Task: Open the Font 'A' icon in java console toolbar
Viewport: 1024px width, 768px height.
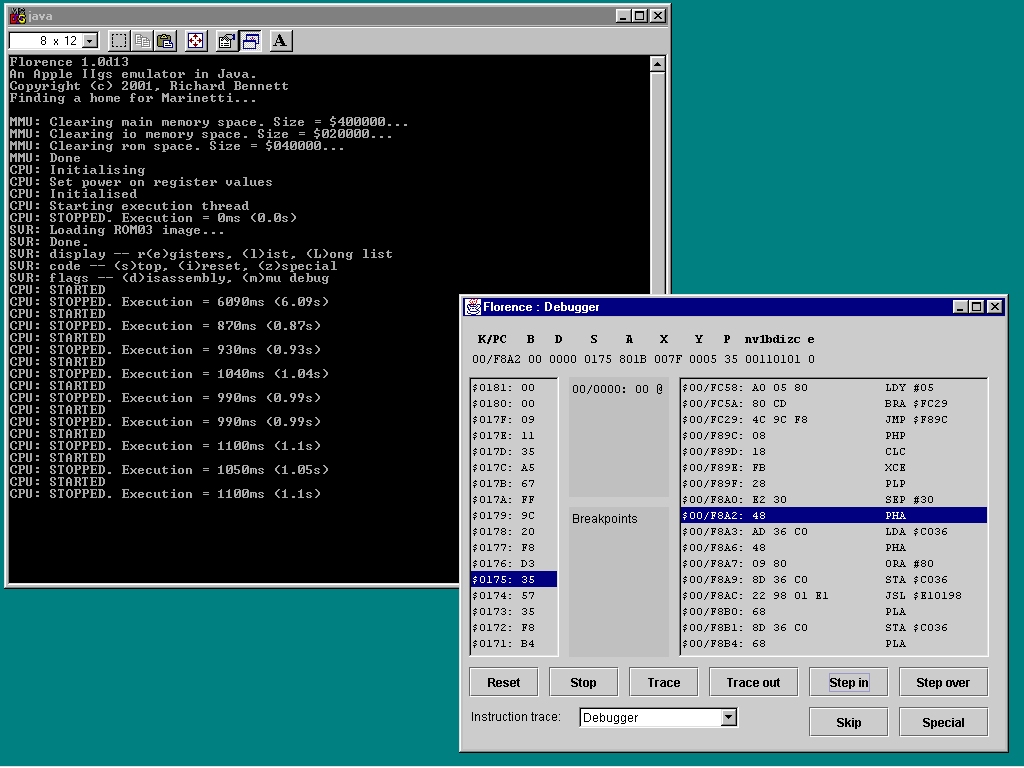Action: click(280, 41)
